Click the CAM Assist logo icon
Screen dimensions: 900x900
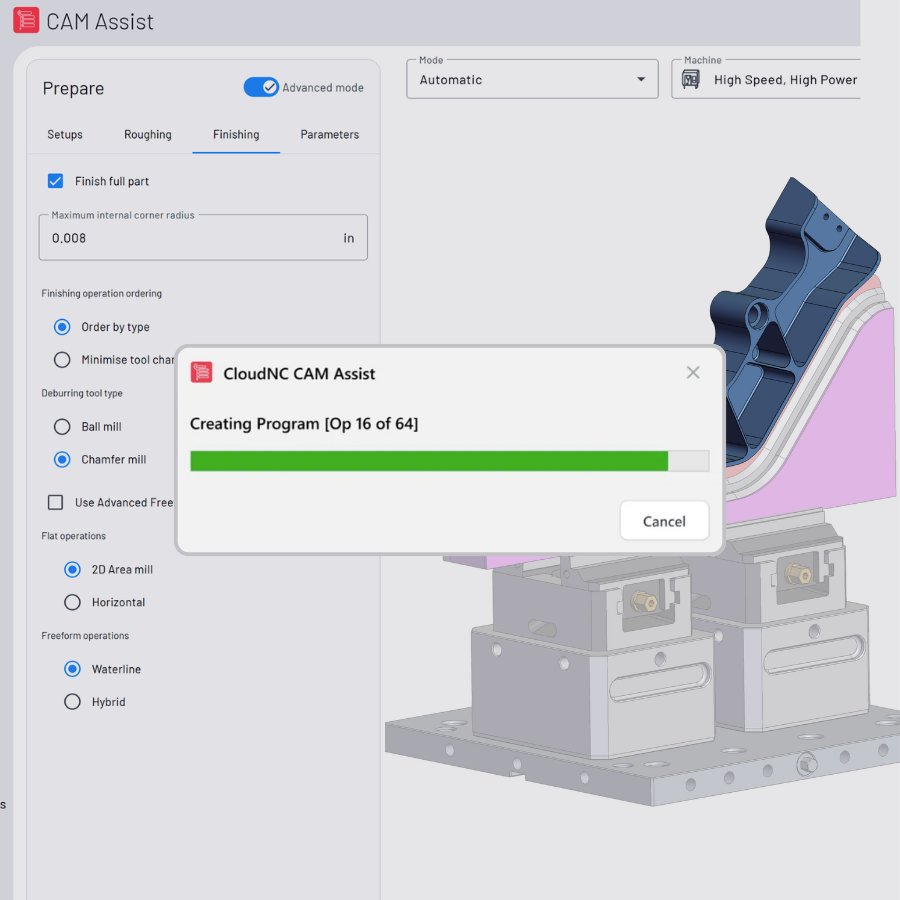coord(26,20)
